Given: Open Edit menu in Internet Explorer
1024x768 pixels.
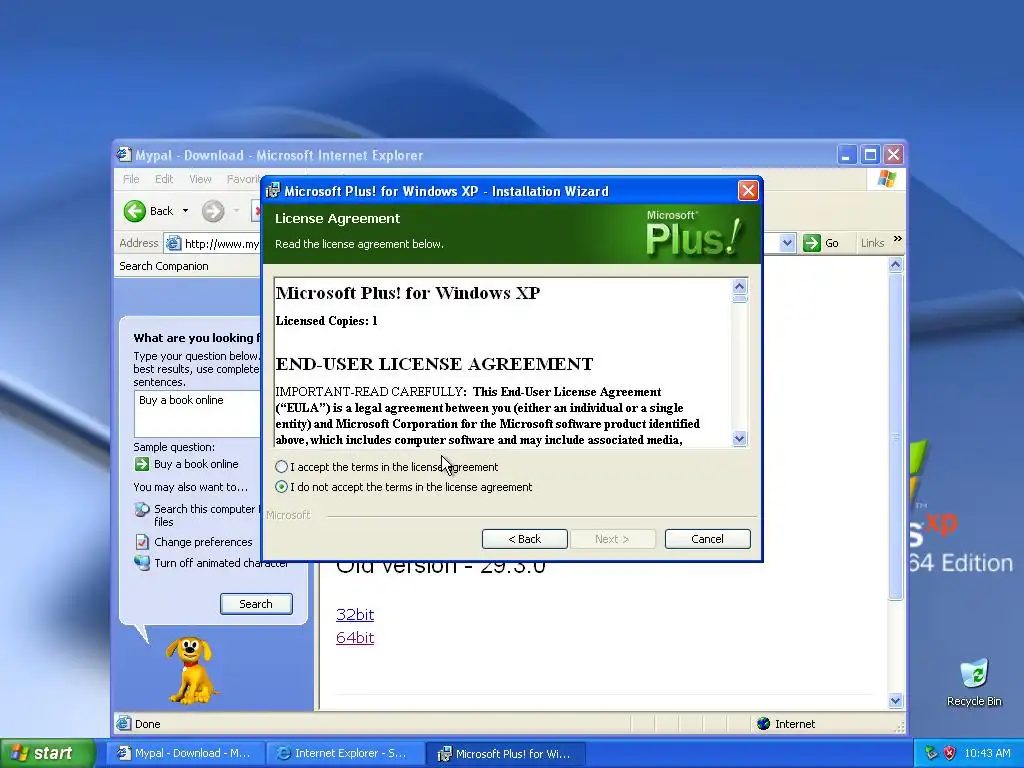Looking at the screenshot, I should pyautogui.click(x=164, y=179).
